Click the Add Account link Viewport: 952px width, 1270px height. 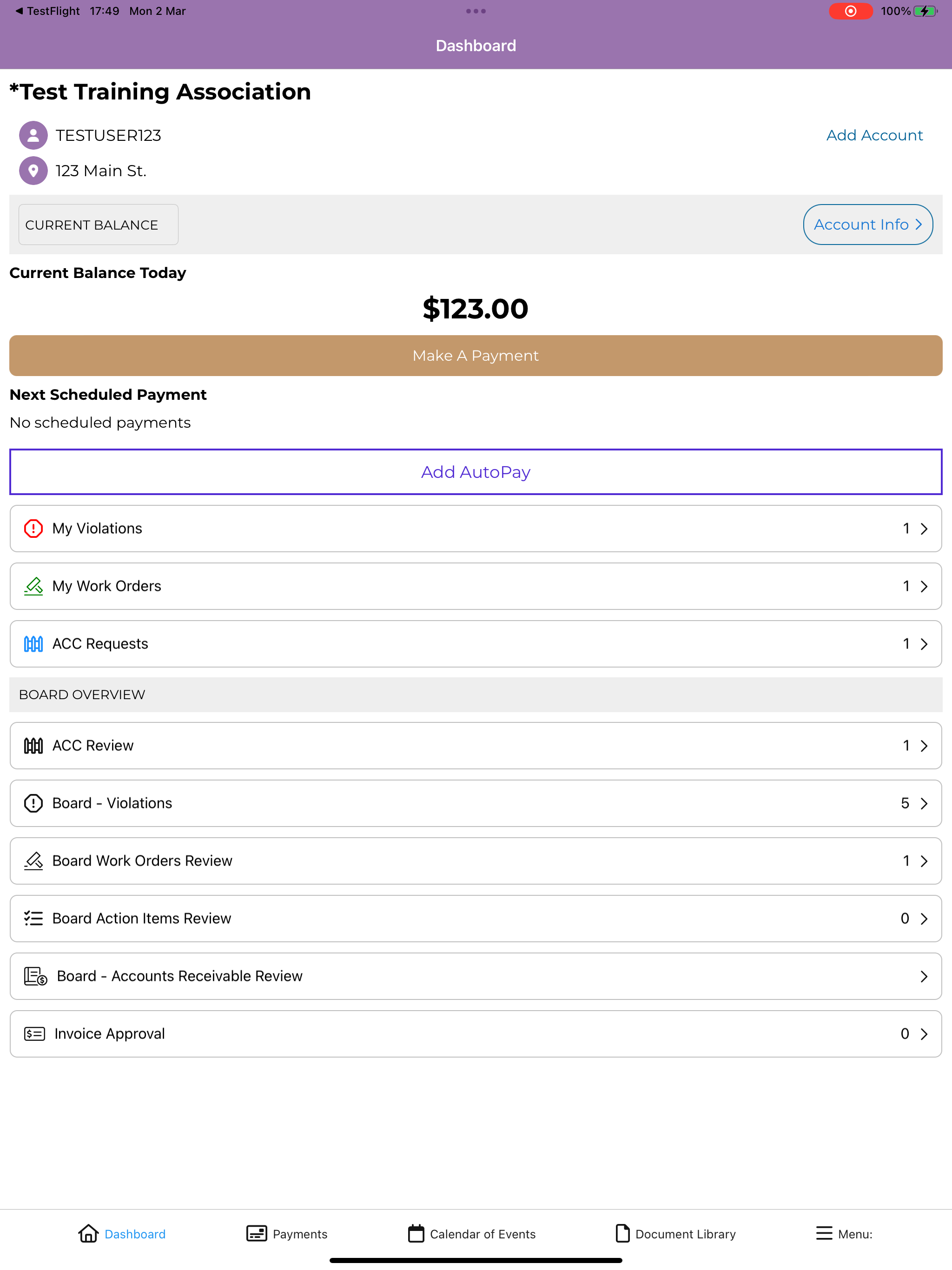[x=874, y=135]
